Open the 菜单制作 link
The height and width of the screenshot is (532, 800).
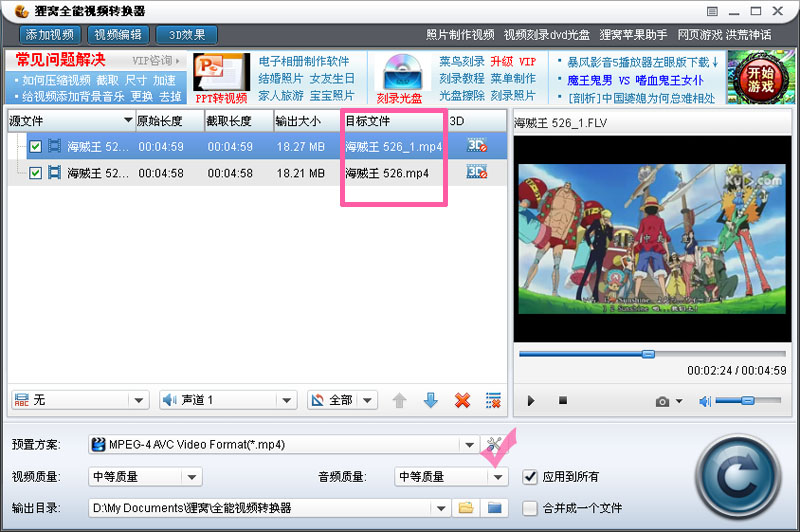513,79
